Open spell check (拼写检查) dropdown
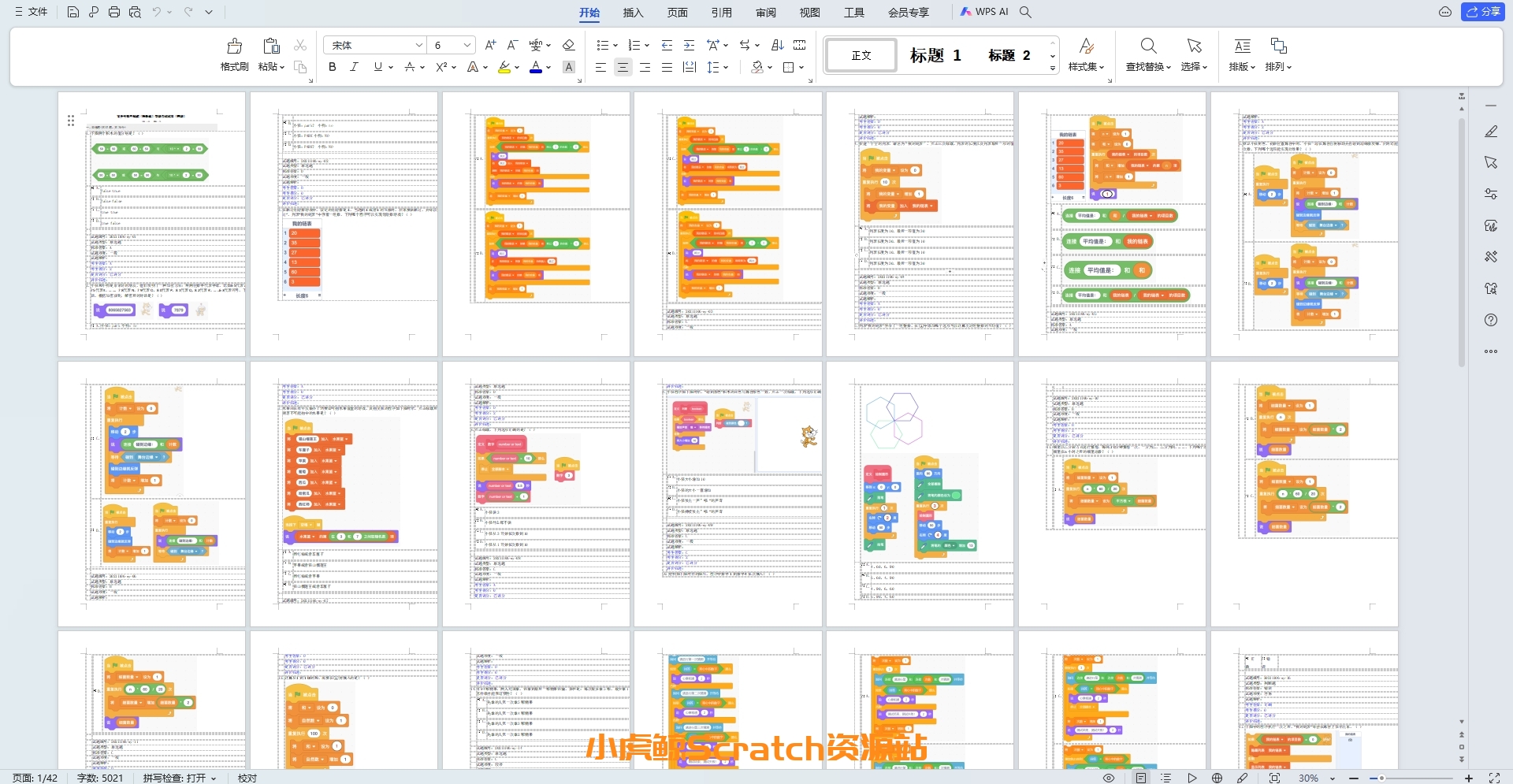This screenshot has height=784, width=1513. pyautogui.click(x=180, y=778)
